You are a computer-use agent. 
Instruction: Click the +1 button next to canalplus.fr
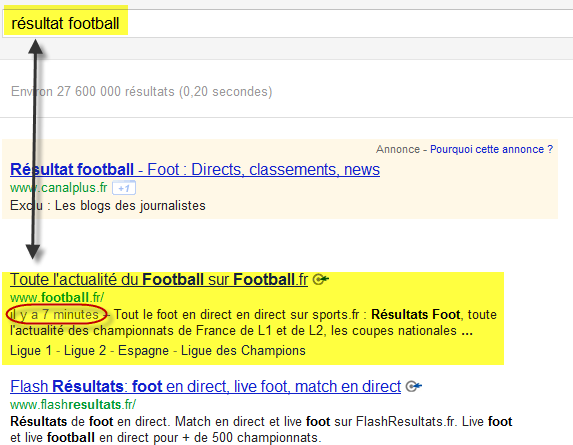(x=124, y=188)
